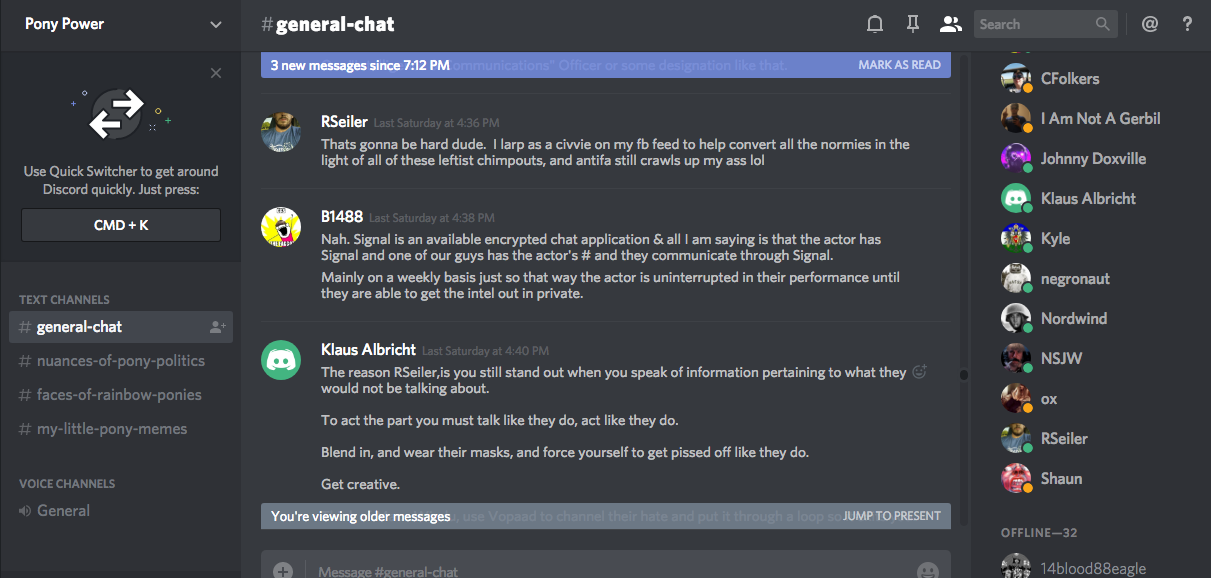Open notification bell settings
Screen dimensions: 1211x578
[875, 24]
